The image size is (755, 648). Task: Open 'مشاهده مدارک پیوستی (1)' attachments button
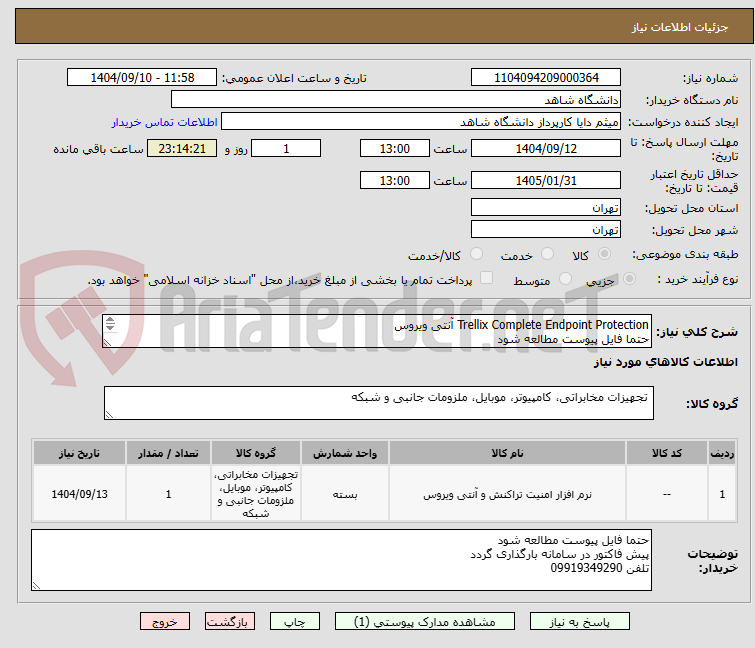click(425, 621)
